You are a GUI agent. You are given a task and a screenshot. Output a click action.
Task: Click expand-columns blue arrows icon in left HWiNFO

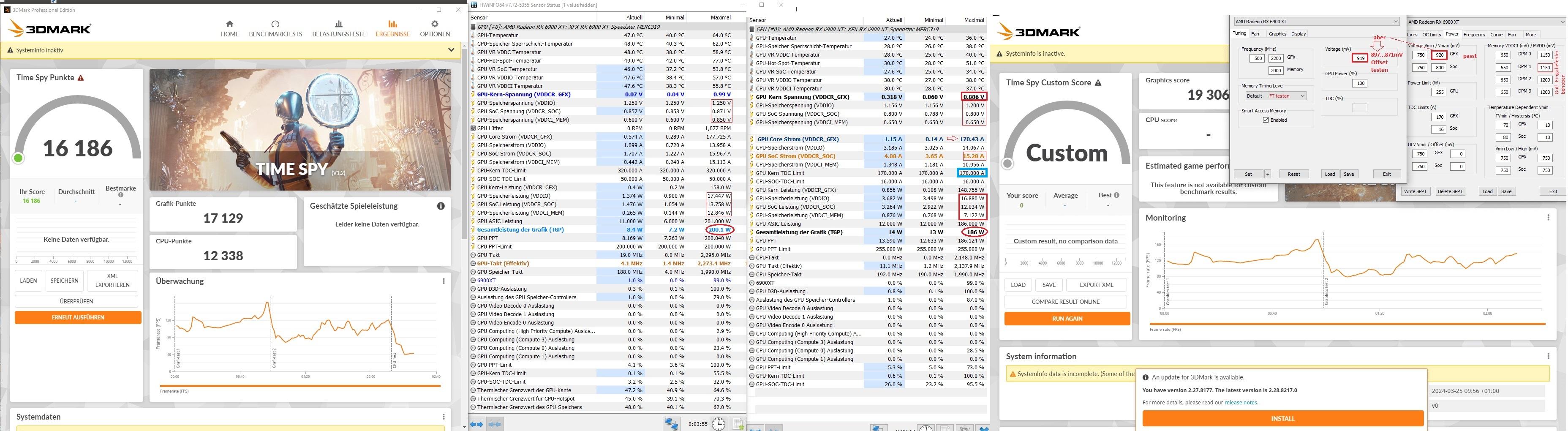(477, 424)
